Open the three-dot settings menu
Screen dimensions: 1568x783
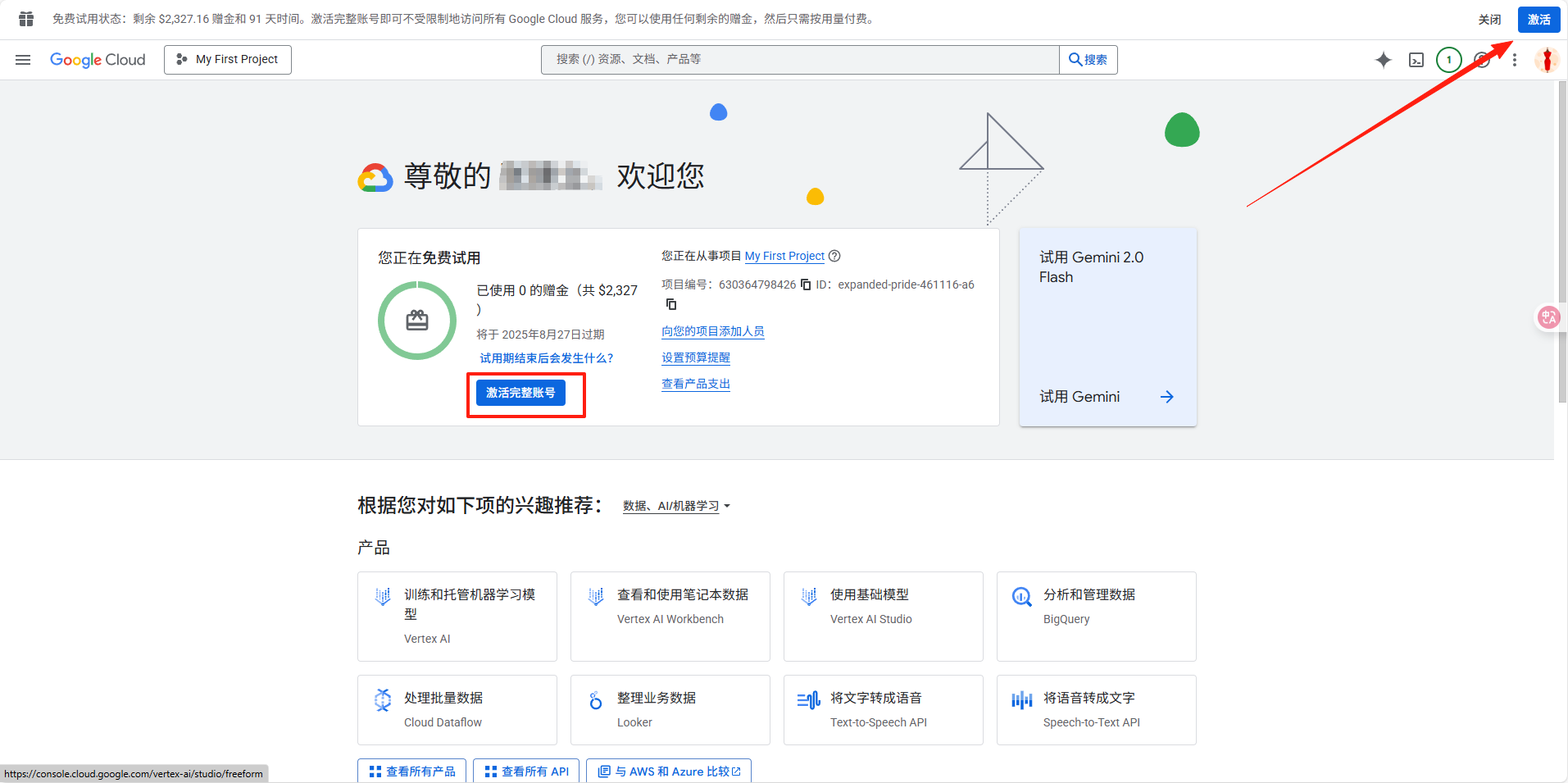[1515, 60]
